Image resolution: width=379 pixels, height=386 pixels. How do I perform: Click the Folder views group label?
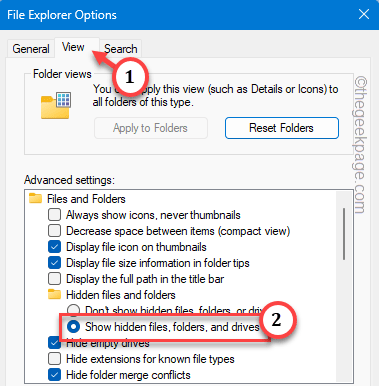click(x=62, y=74)
